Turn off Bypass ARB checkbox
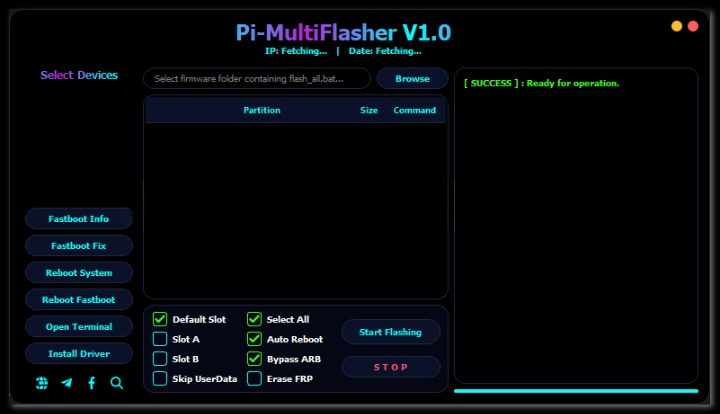 (x=254, y=359)
